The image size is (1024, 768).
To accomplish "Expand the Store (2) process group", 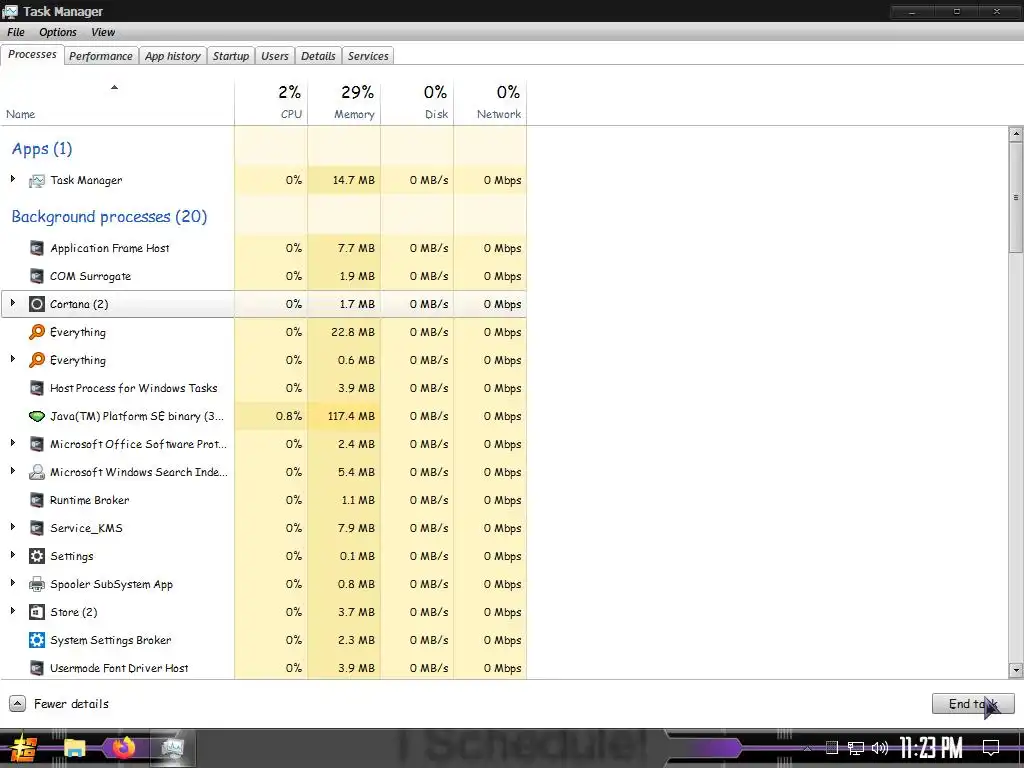I will click(x=12, y=611).
